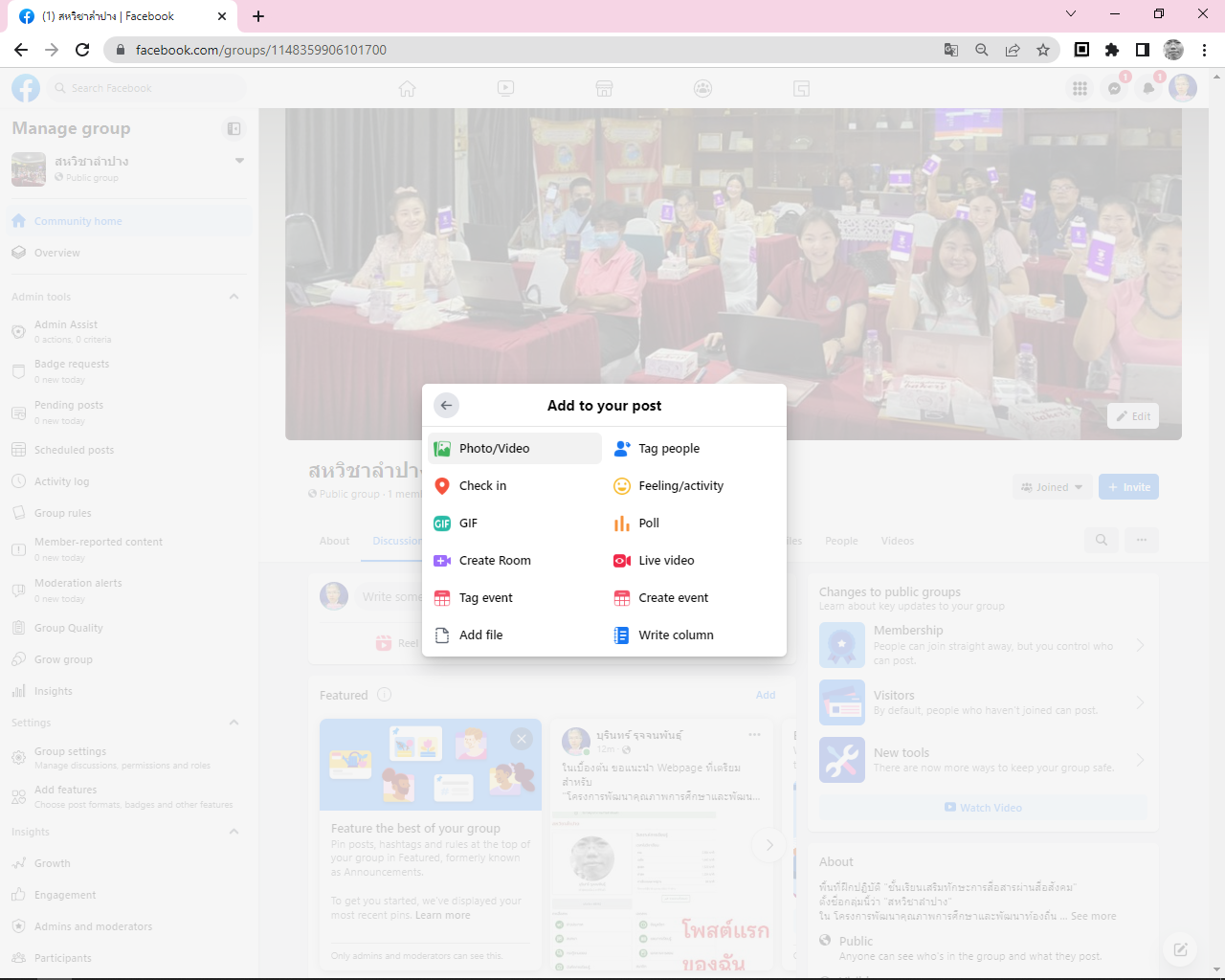Collapse the Admin tools section
Viewport: 1225px width, 980px height.
tap(234, 297)
